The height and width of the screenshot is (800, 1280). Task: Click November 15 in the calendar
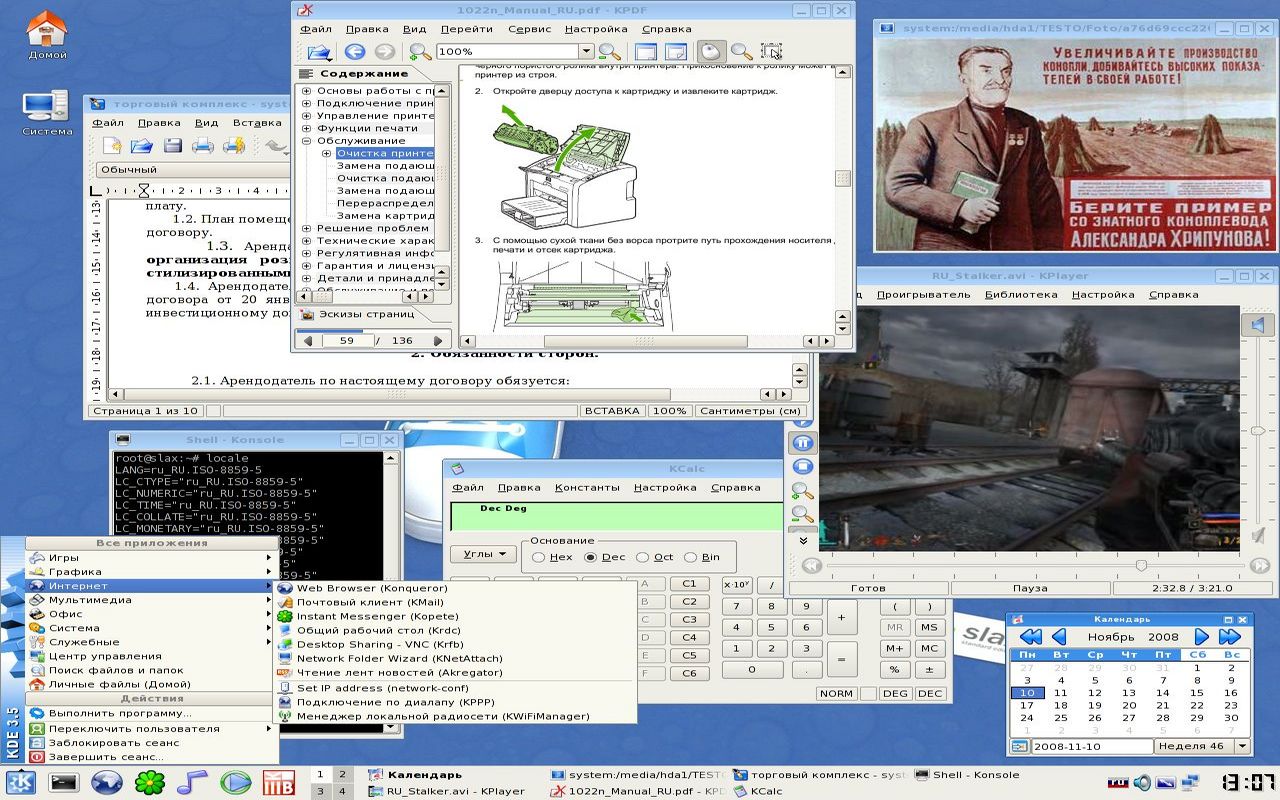pos(1196,692)
